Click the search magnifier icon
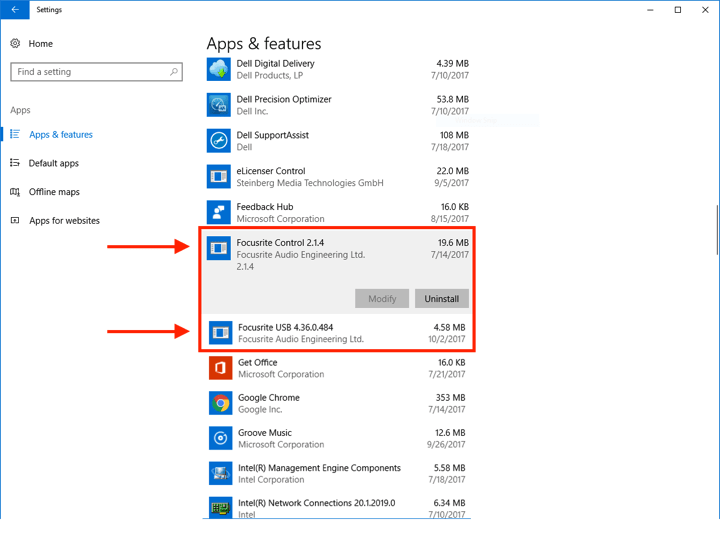The width and height of the screenshot is (720, 558). [174, 72]
